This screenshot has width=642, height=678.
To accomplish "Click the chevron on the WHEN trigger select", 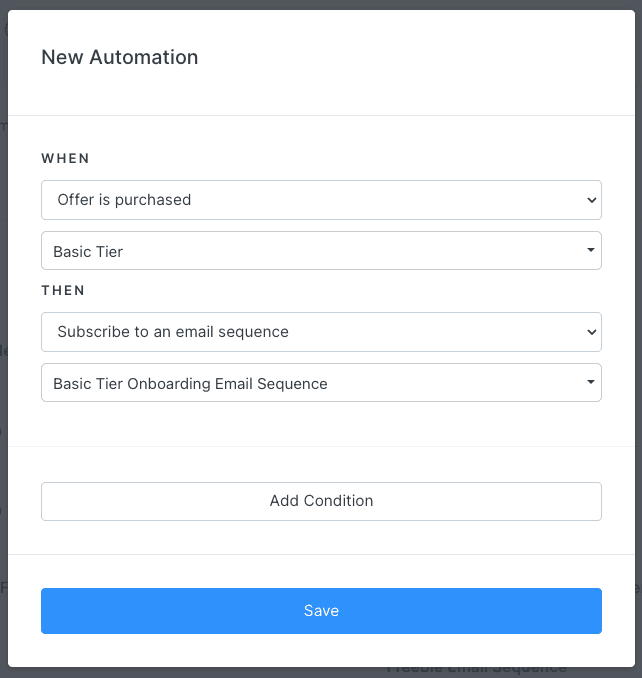I will pyautogui.click(x=590, y=200).
